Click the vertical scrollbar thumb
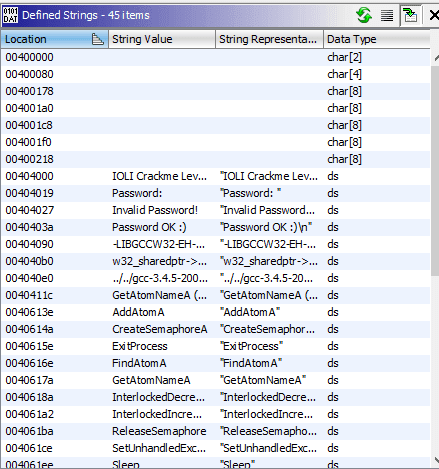Viewport: 439px width, 469px height. [x=435, y=170]
